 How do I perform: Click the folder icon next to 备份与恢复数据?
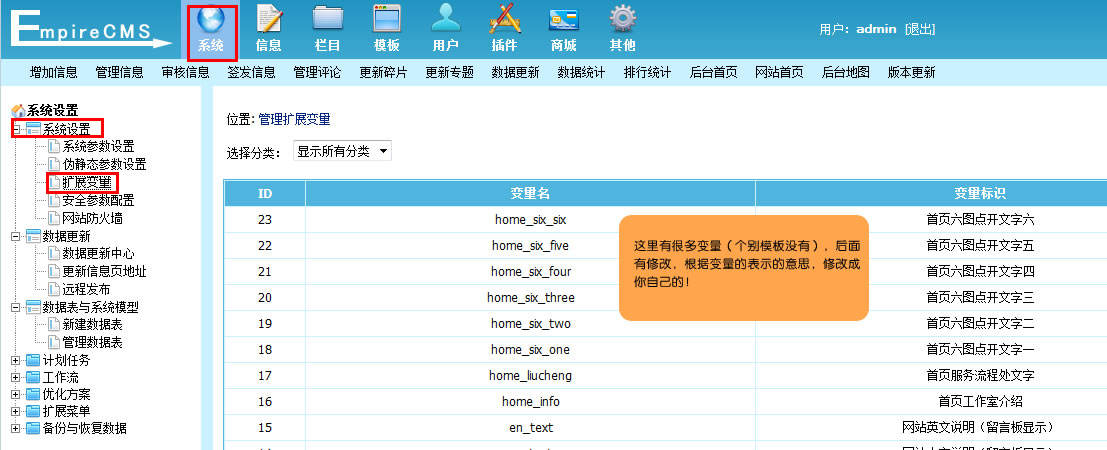pos(33,428)
